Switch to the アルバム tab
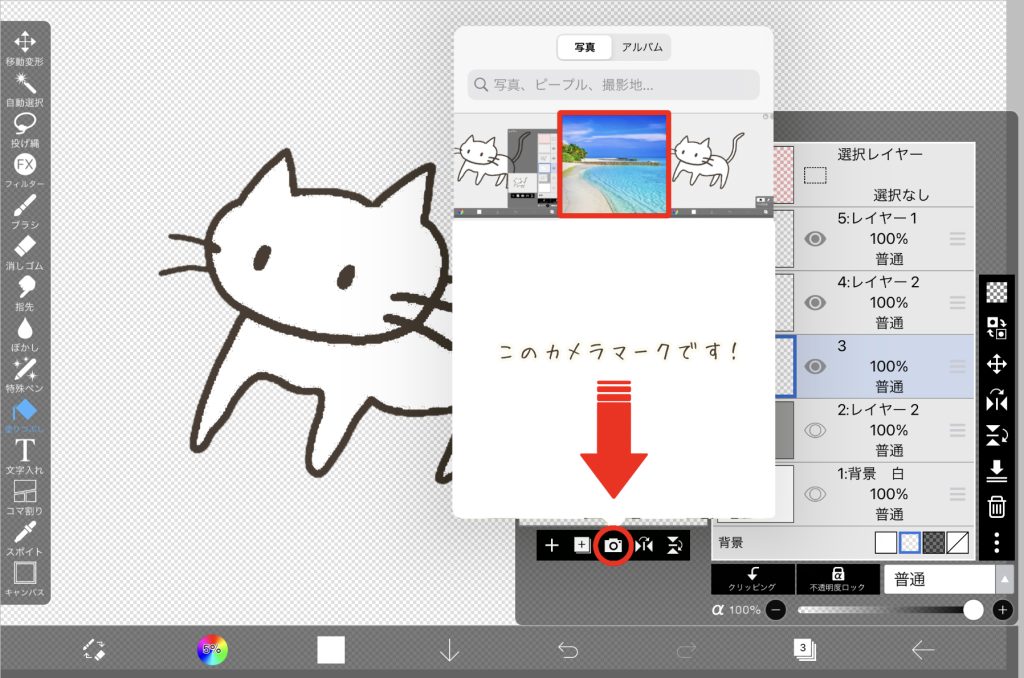The image size is (1024, 678). [641, 47]
